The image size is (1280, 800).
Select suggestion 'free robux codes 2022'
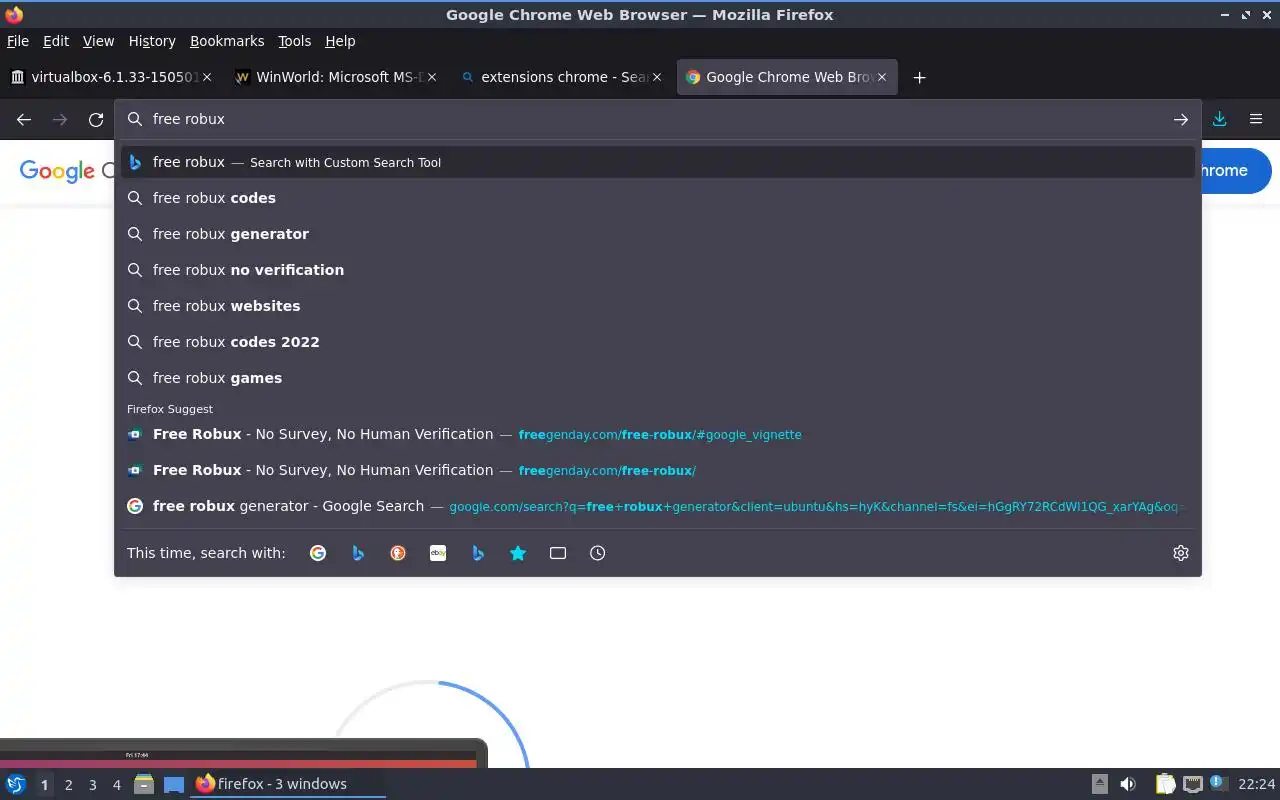[658, 342]
